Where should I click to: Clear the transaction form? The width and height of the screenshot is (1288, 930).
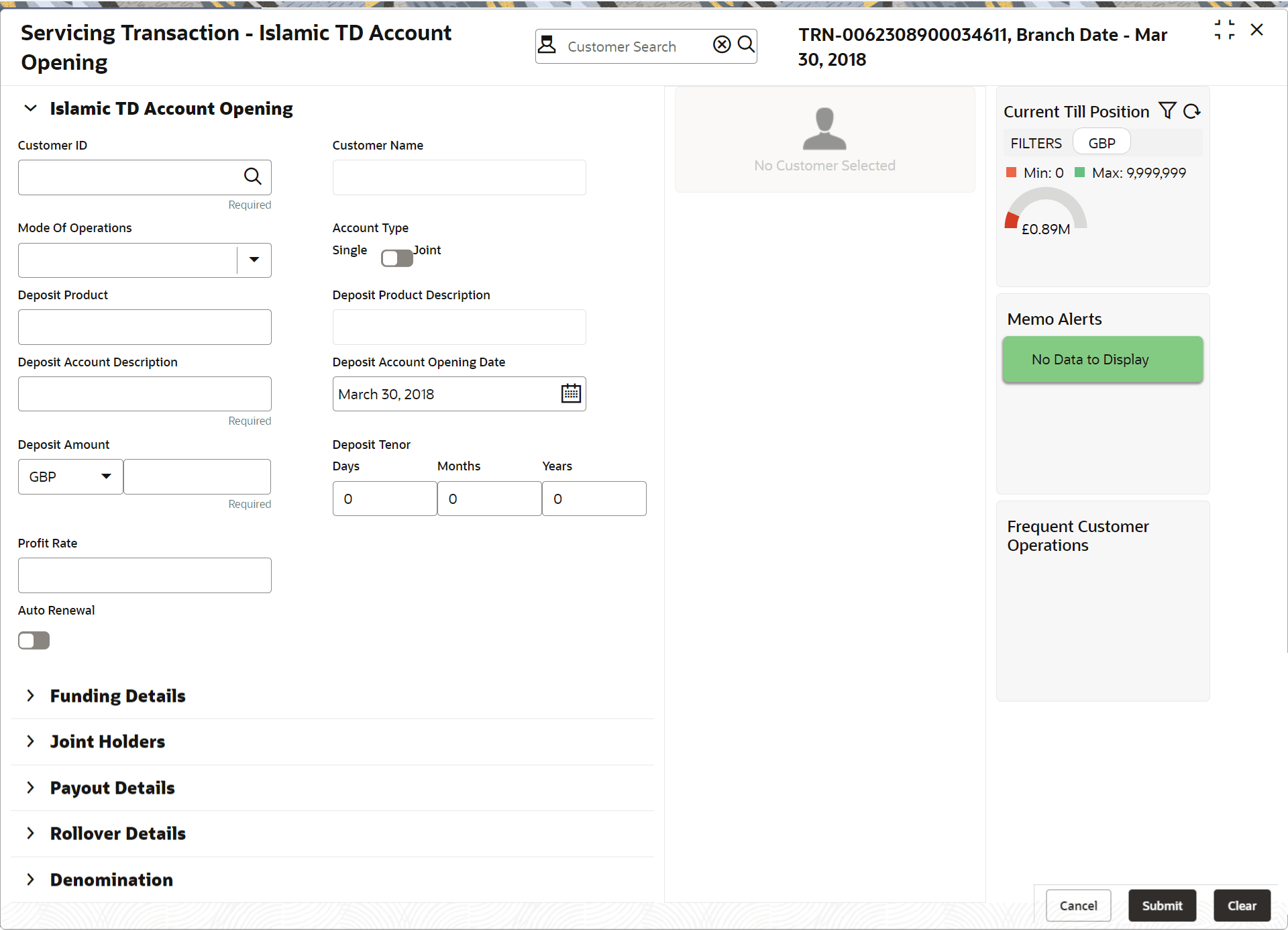tap(1241, 905)
